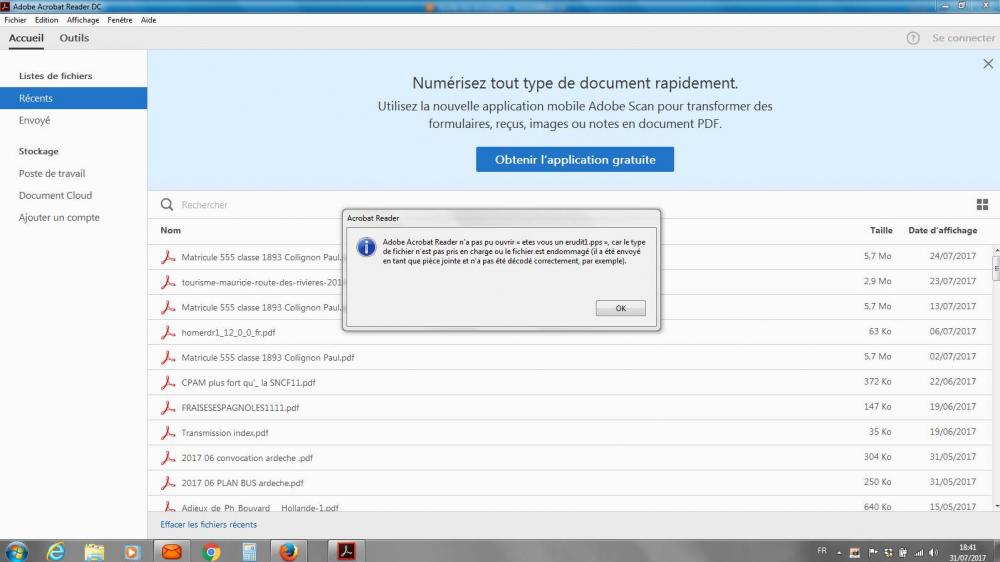The width and height of the screenshot is (1000, 562).
Task: Click the 63 Ko size cell
Action: click(879, 331)
